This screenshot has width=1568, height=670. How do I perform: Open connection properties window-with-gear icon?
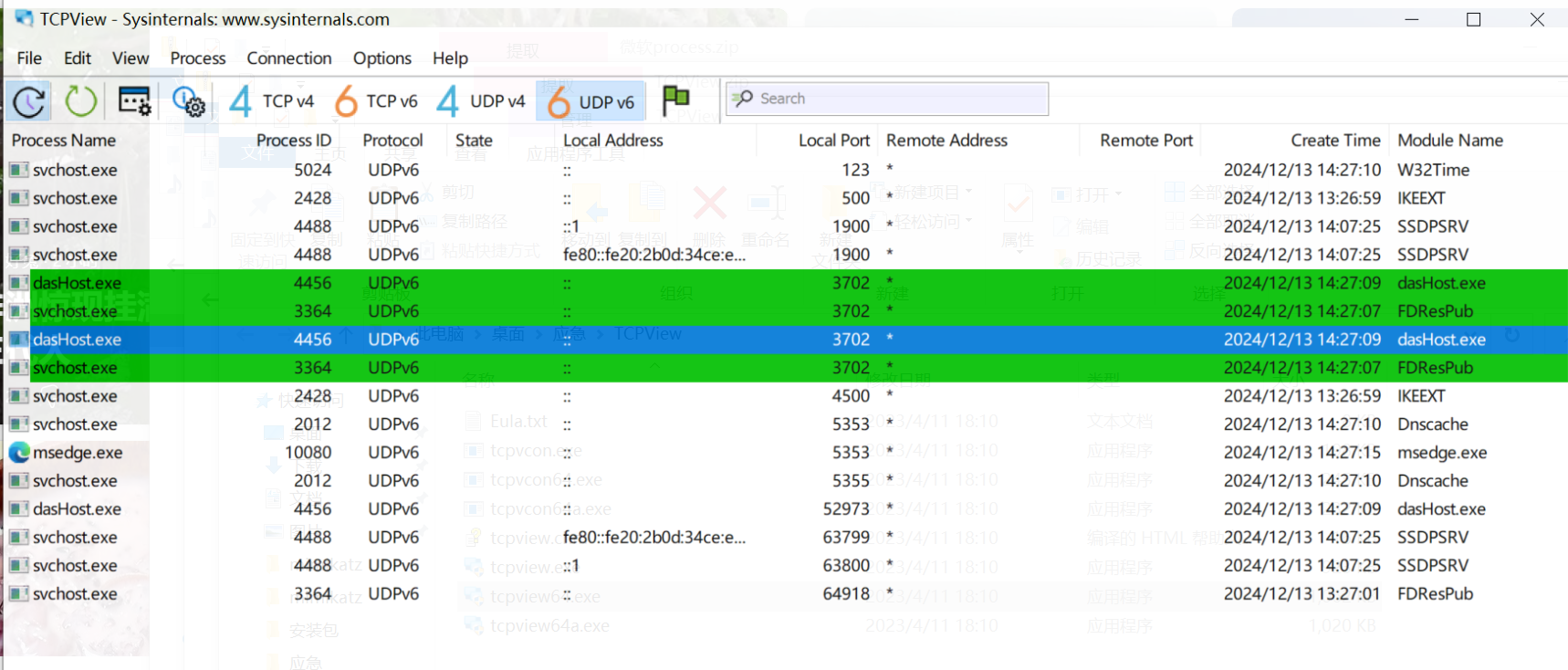134,101
